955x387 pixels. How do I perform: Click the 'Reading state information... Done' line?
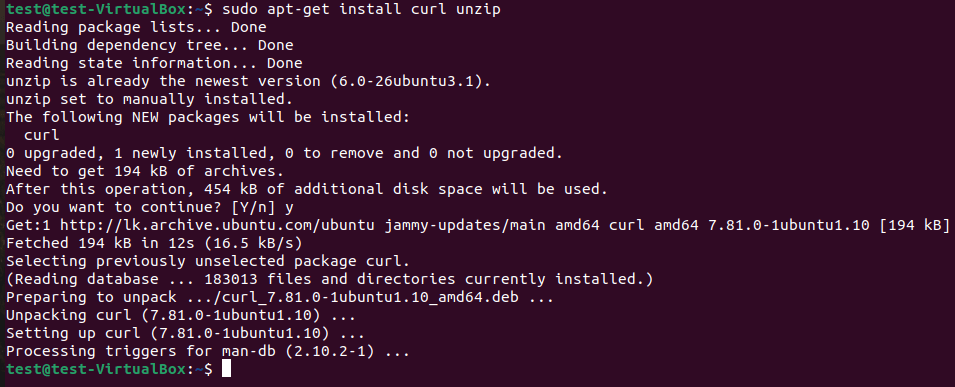coord(153,63)
